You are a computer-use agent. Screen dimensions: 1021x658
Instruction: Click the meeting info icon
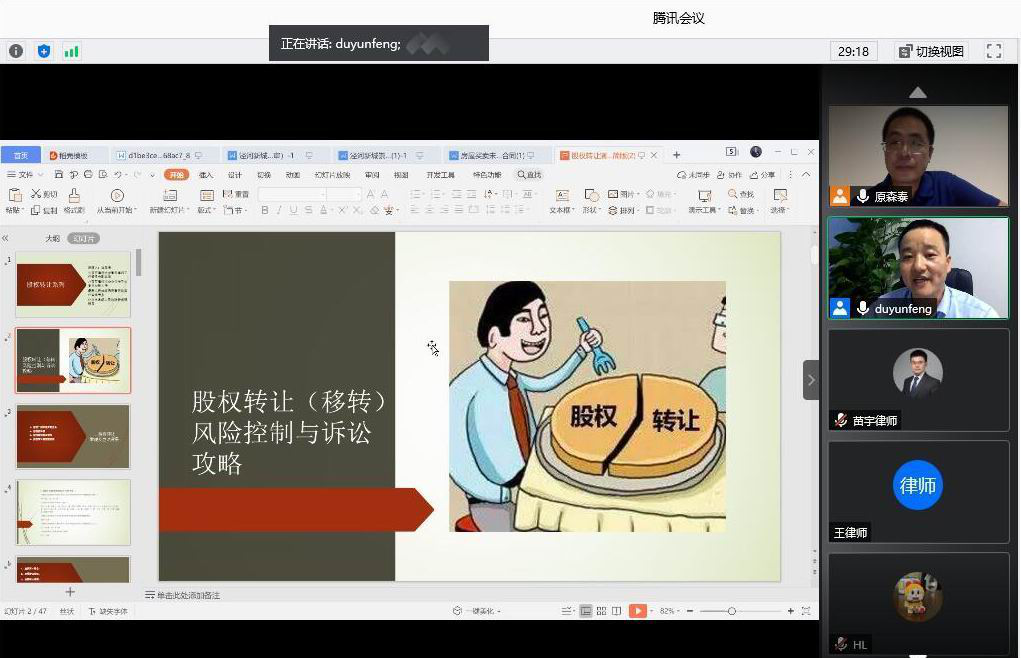click(x=16, y=51)
